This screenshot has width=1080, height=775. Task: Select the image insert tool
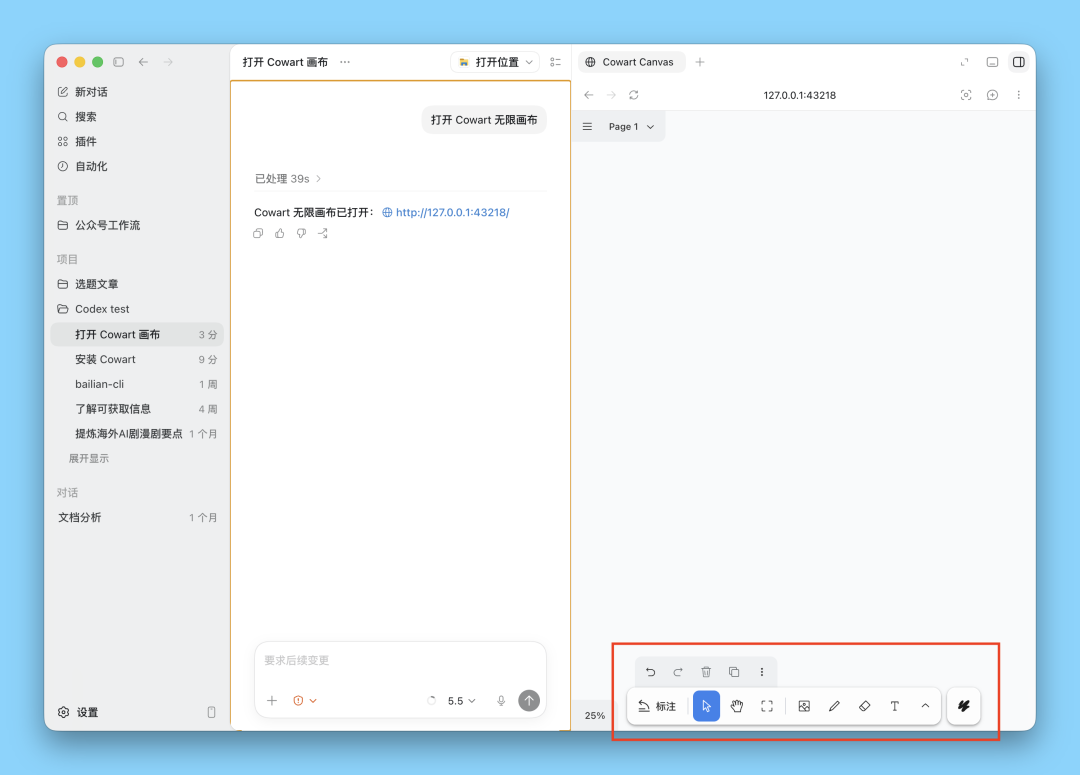pos(804,706)
